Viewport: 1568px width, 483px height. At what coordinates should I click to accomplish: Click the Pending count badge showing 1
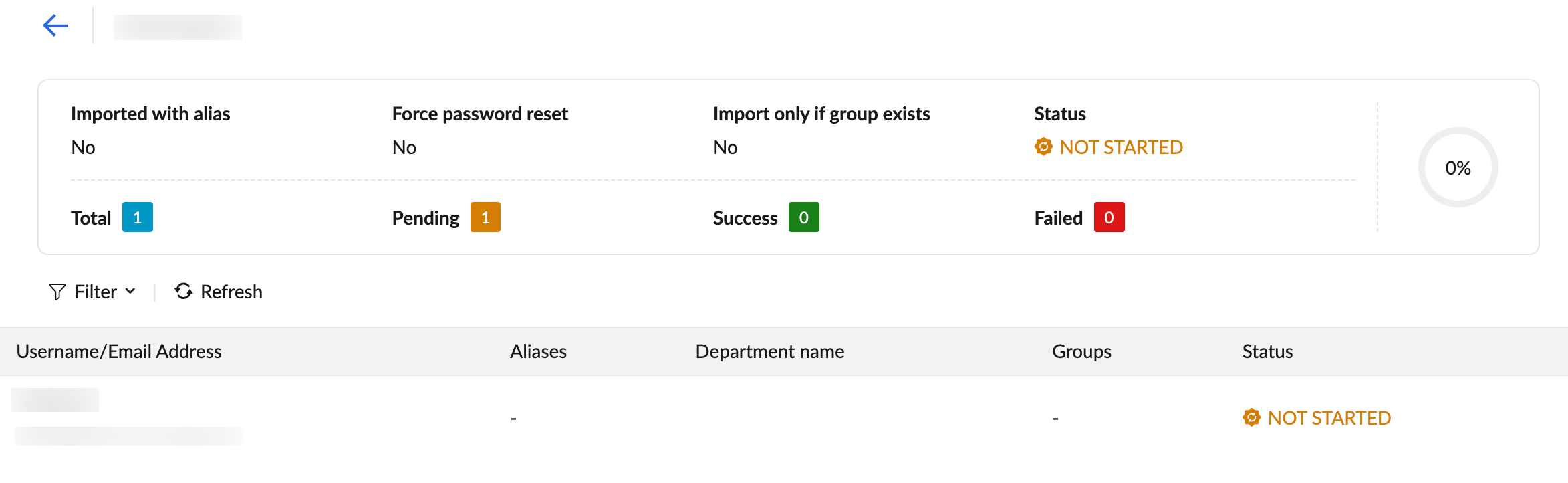(x=485, y=217)
